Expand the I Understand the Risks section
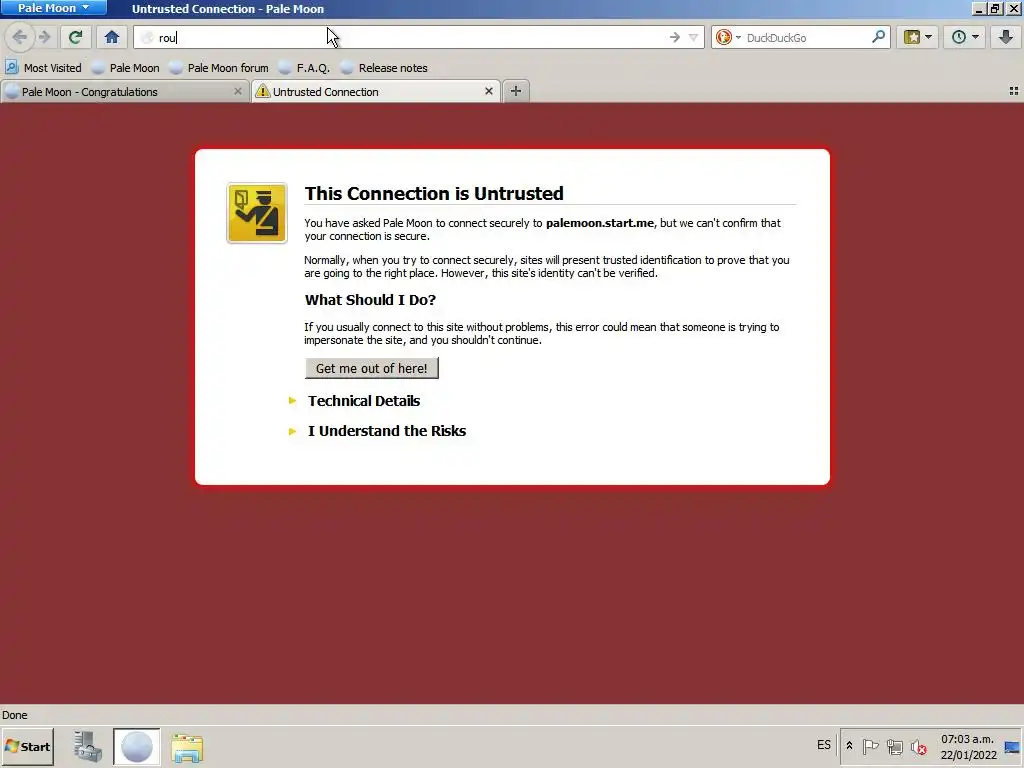This screenshot has width=1024, height=768. 387,431
